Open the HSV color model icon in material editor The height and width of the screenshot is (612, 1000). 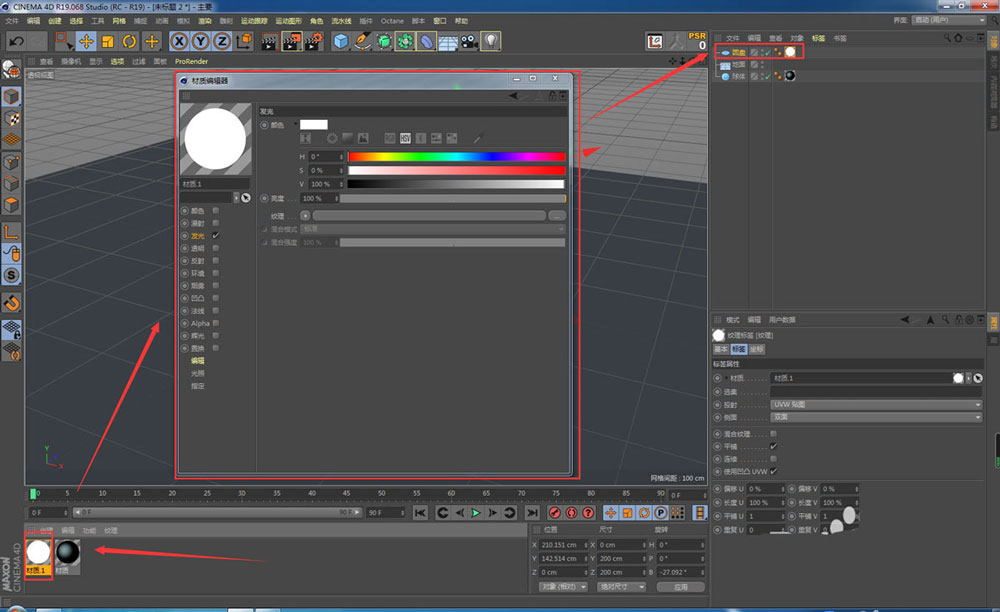(x=405, y=138)
